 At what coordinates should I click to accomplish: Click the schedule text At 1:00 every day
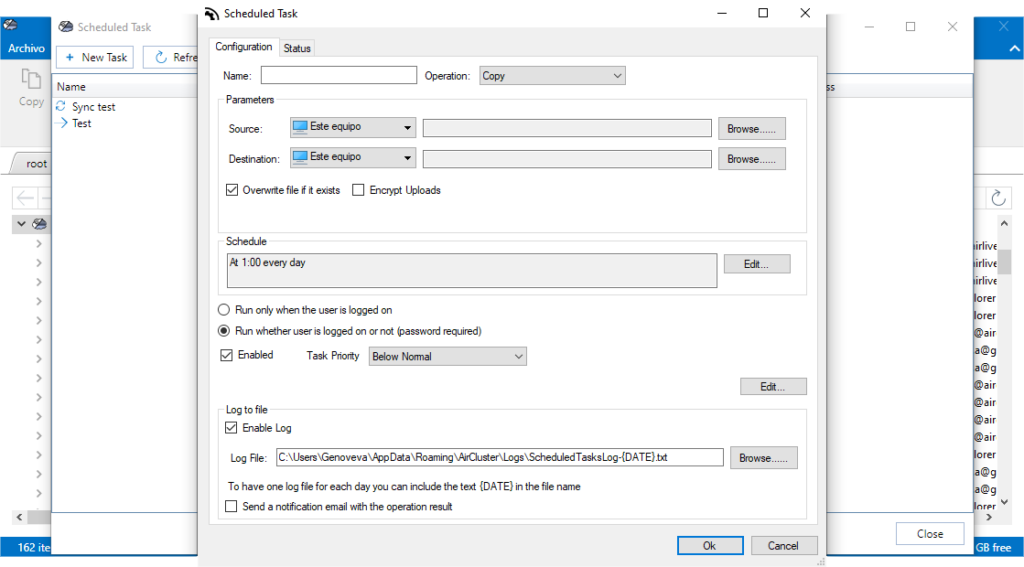pos(267,263)
